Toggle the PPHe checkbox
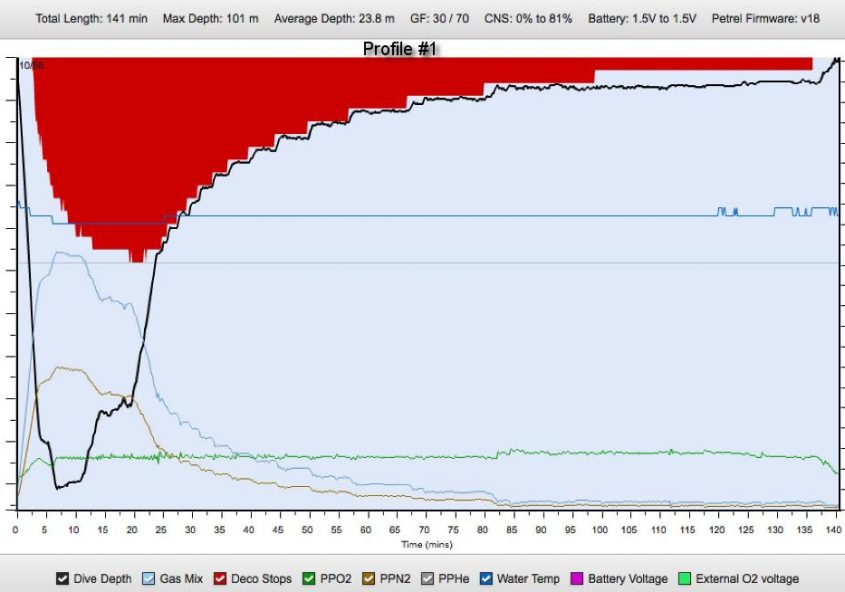 point(428,578)
